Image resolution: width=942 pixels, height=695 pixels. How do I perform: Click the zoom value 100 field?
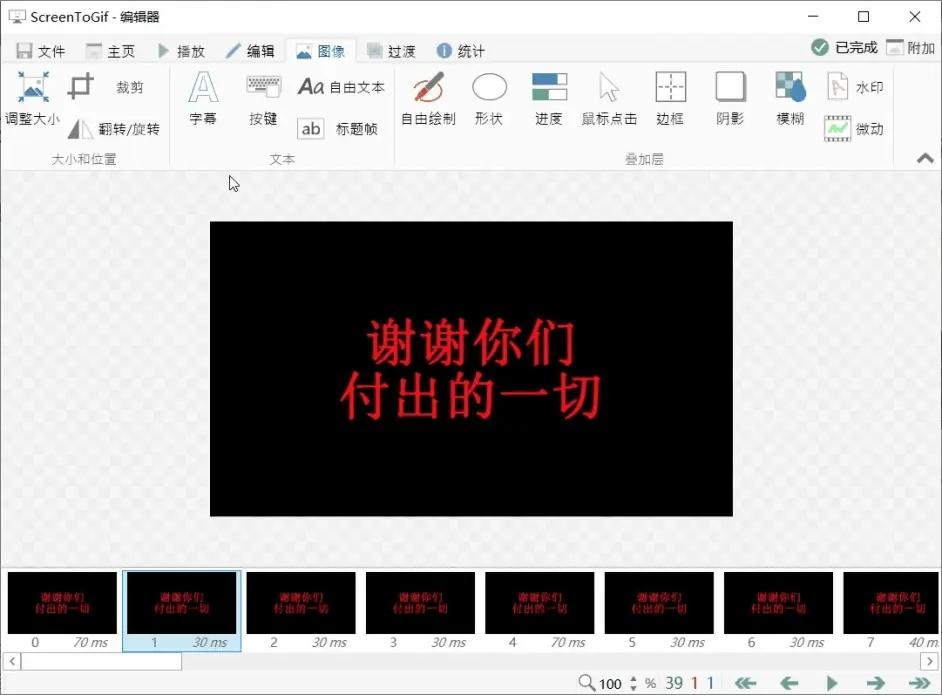pos(610,684)
